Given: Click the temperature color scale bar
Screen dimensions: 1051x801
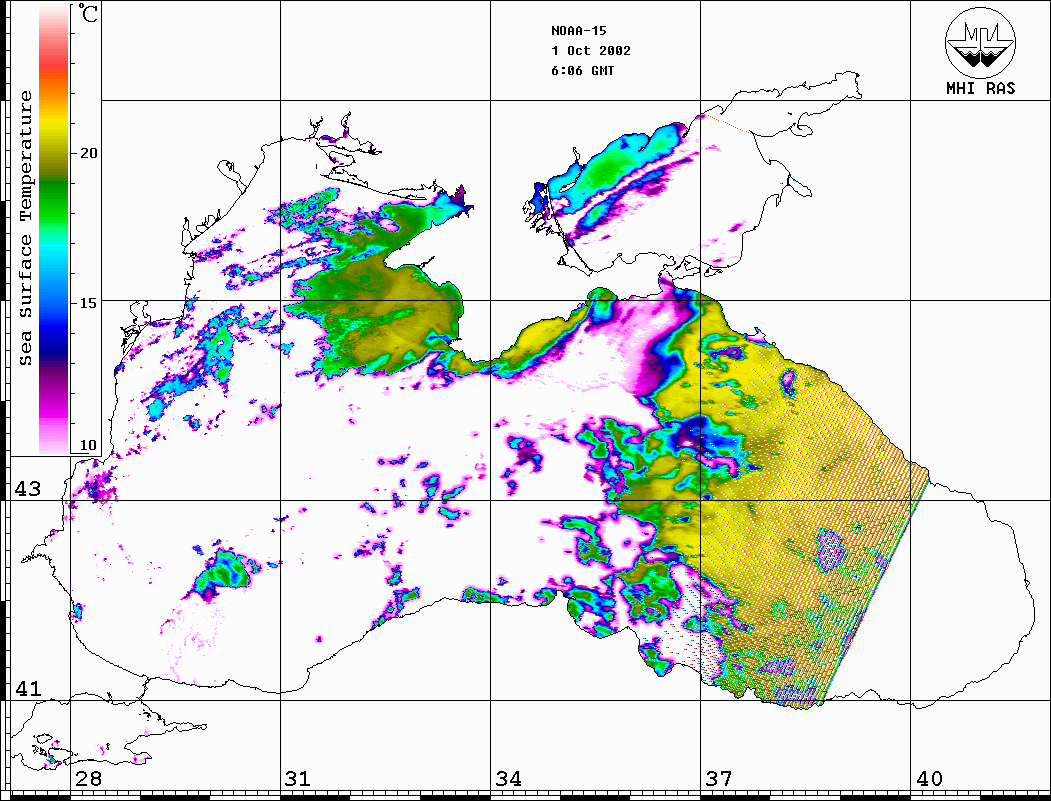Looking at the screenshot, I should click(54, 229).
